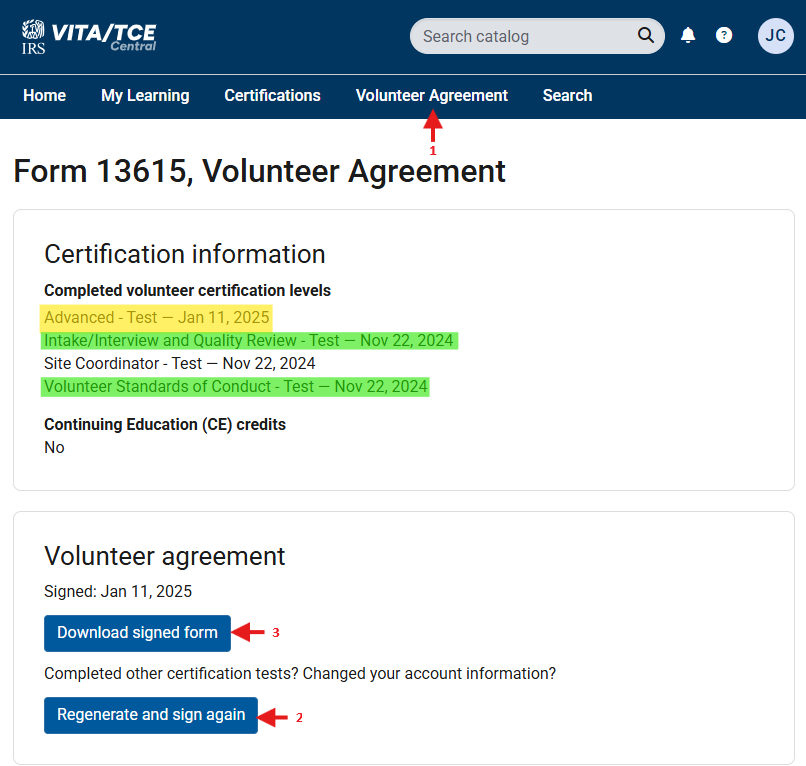
Task: Click 'Completed volunteer certification levels' label
Action: tap(187, 290)
